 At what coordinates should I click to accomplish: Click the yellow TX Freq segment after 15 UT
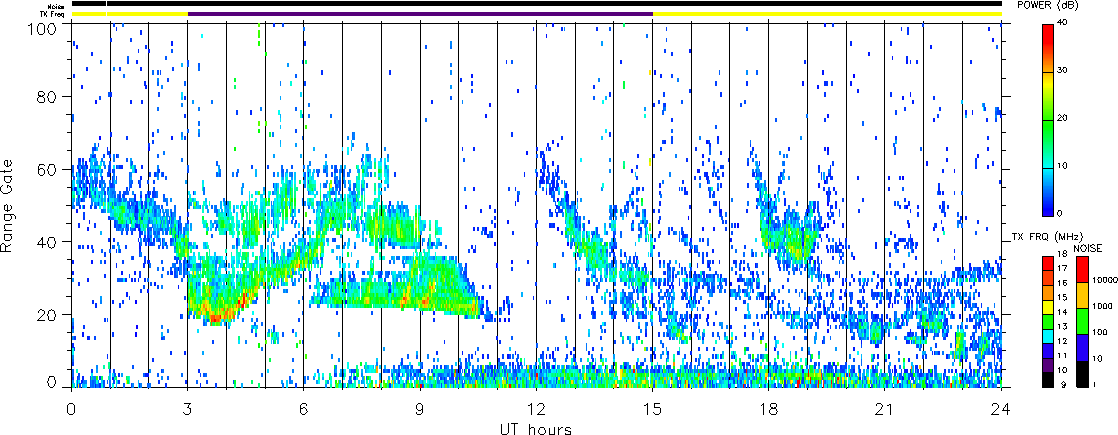tap(828, 14)
